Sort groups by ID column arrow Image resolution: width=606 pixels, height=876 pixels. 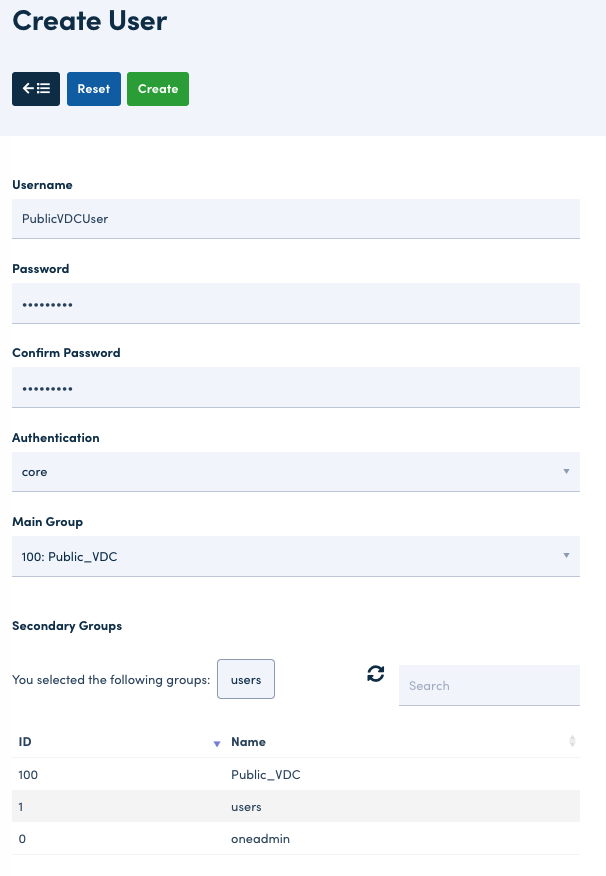tap(217, 743)
